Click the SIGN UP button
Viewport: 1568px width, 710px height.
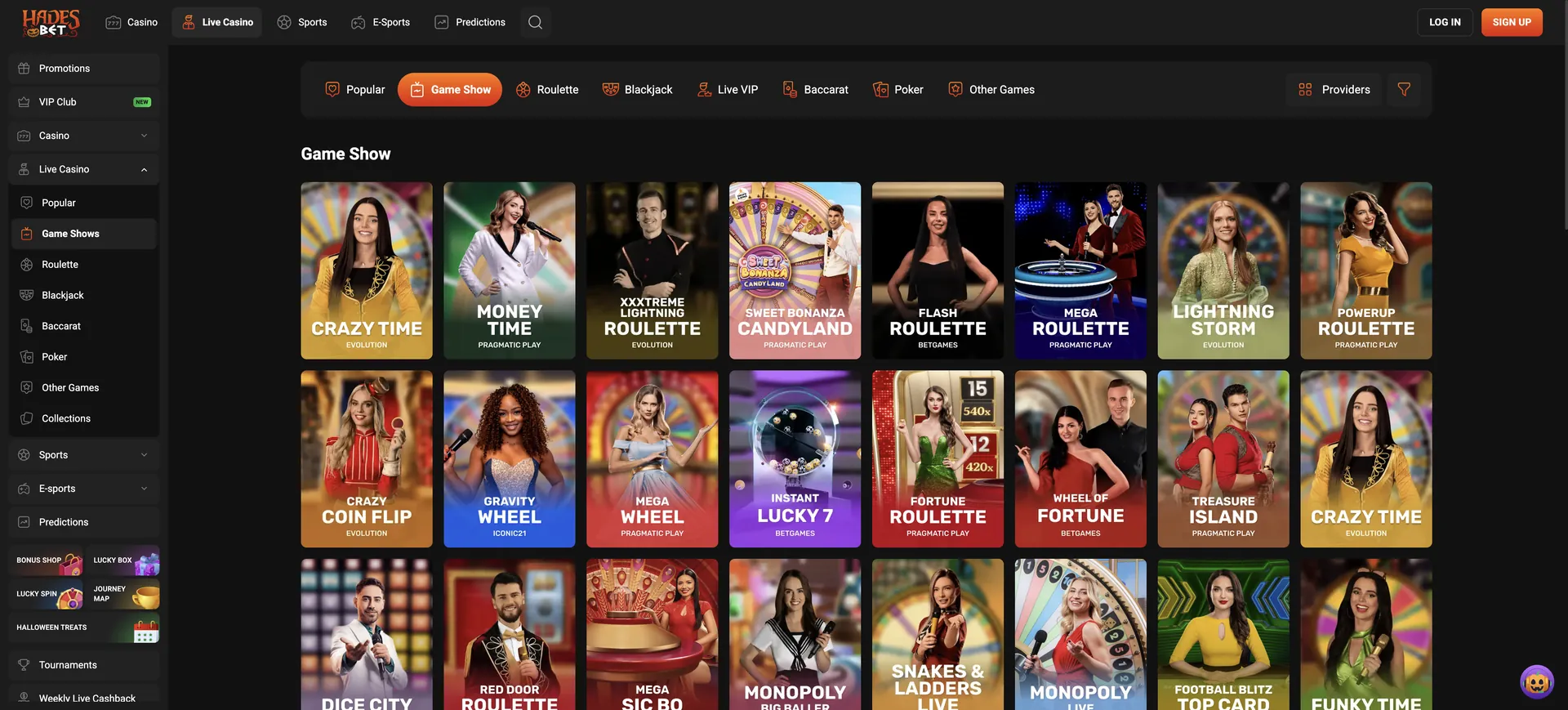[1512, 22]
